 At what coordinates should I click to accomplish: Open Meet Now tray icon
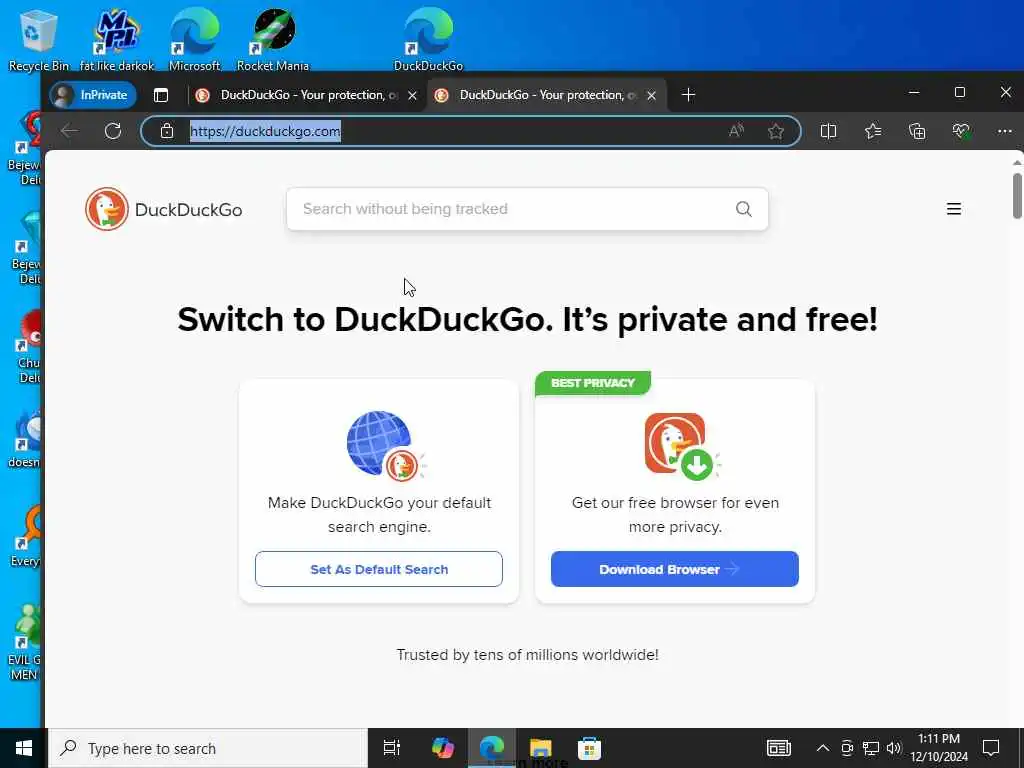coord(847,748)
